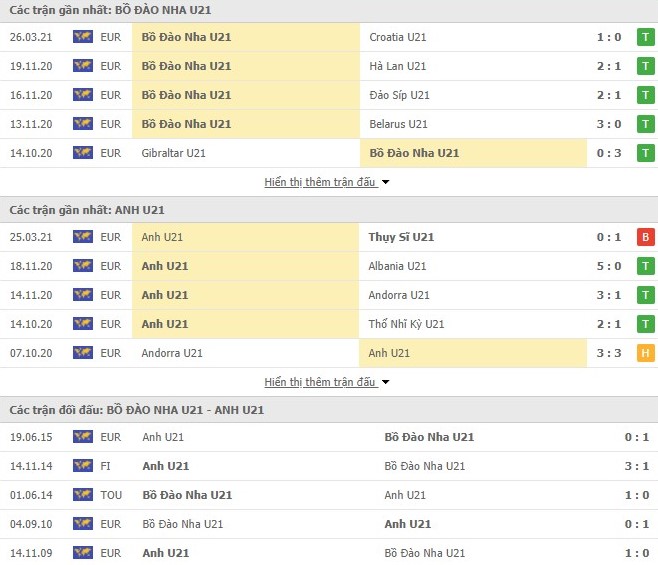Click the green T badge for Albania U21 match

coord(646,266)
